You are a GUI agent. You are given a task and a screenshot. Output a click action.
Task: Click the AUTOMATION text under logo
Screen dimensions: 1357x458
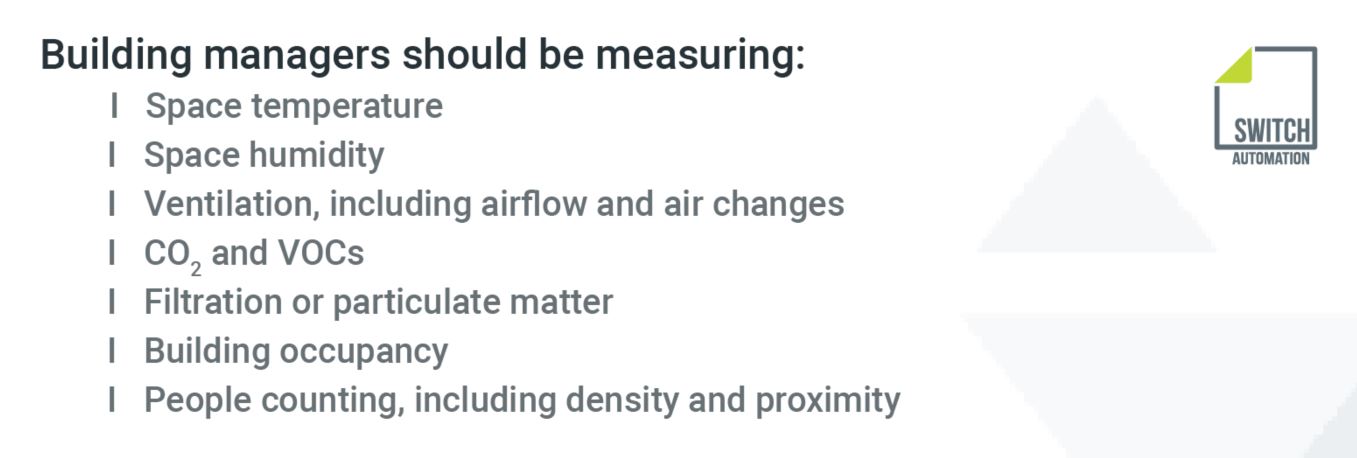[1270, 158]
